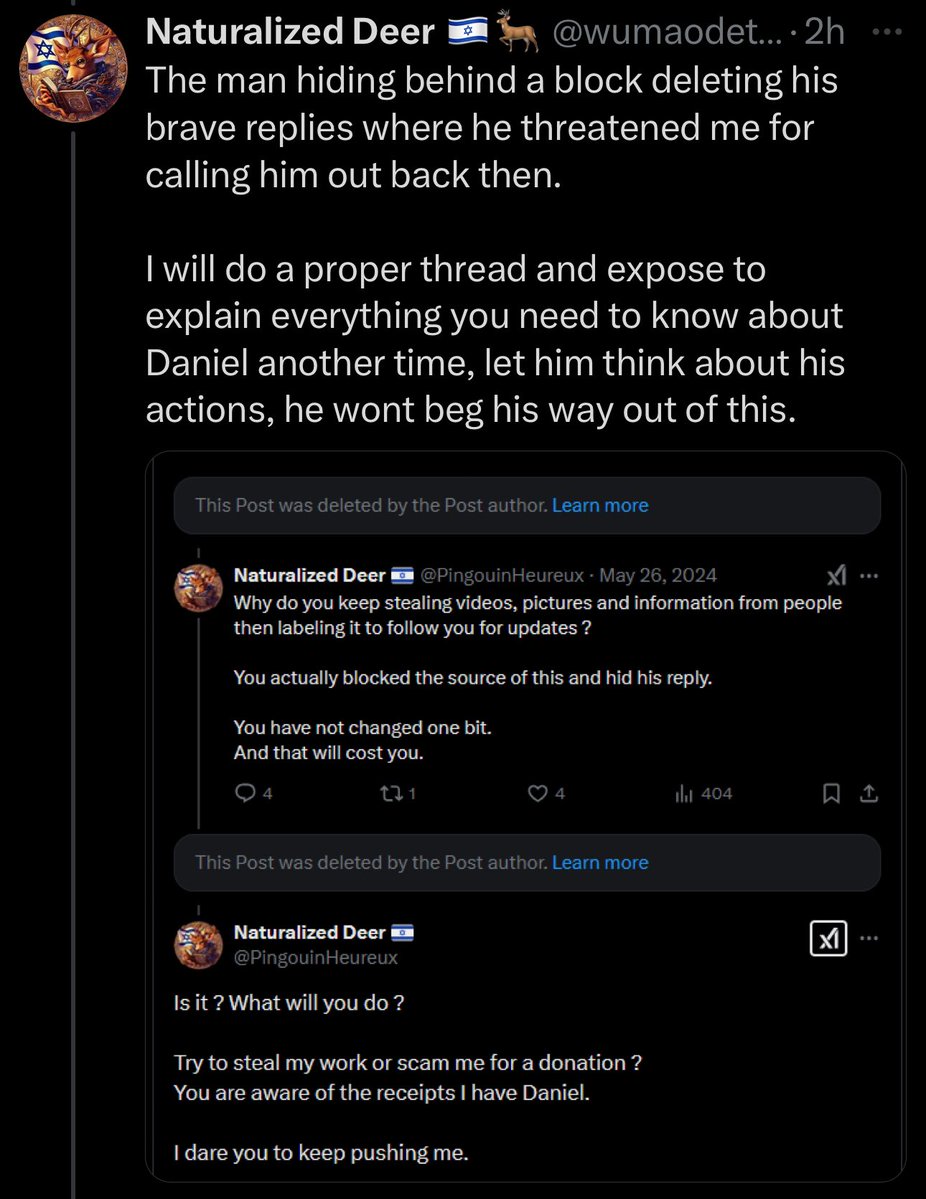The width and height of the screenshot is (926, 1199).
Task: Click small avatar on lower quoted post
Action: [199, 944]
